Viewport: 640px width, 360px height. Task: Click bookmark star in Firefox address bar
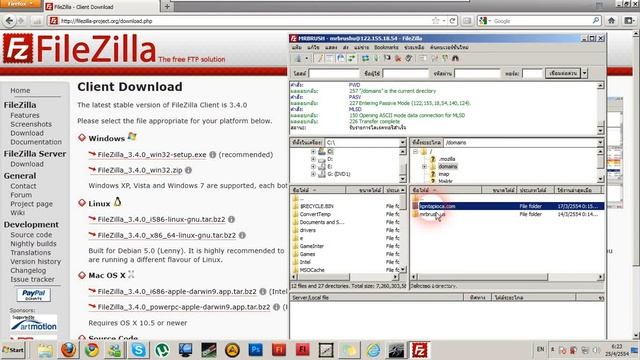point(436,21)
